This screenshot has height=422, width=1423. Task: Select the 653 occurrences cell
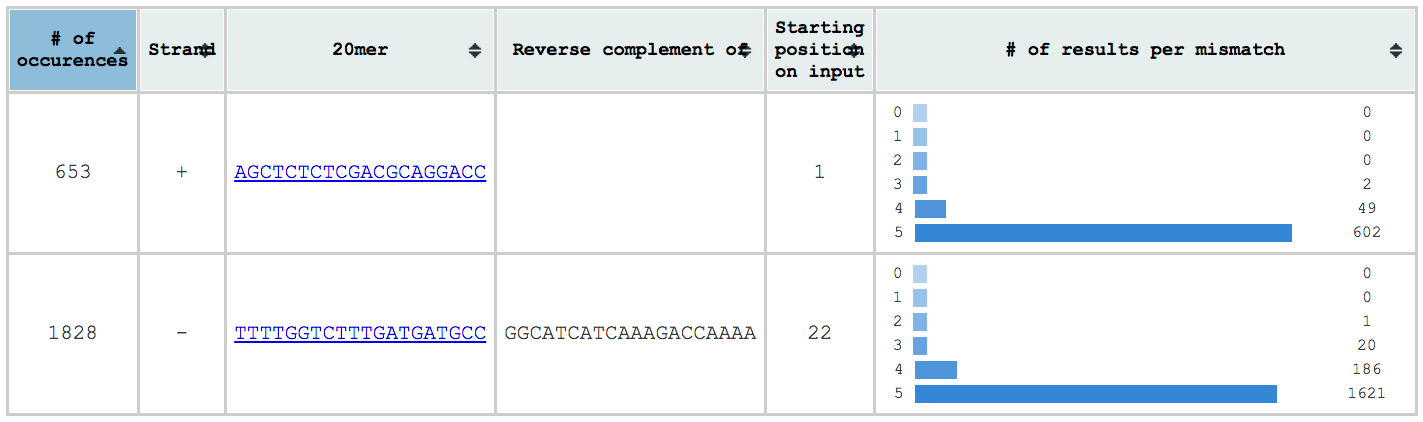[x=73, y=172]
